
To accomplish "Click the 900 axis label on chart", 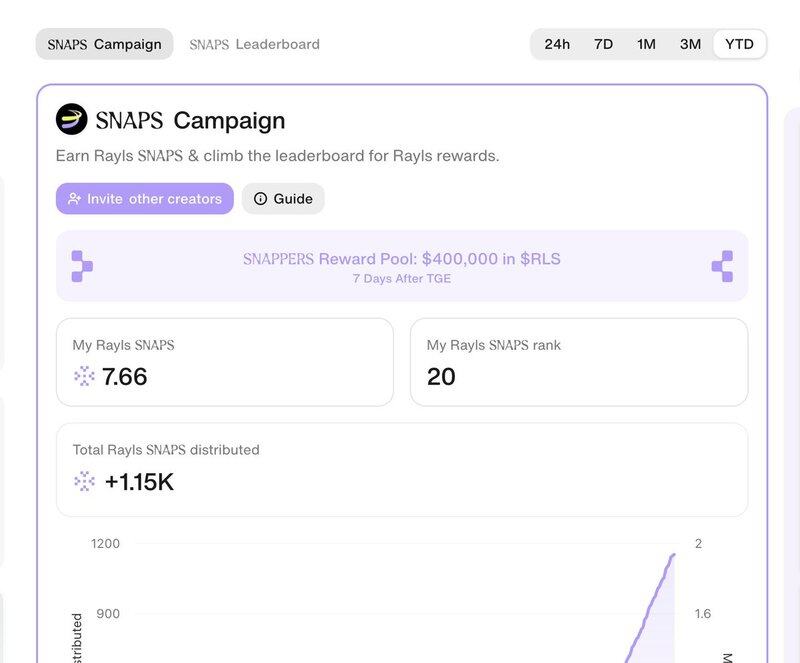I will click(108, 613).
